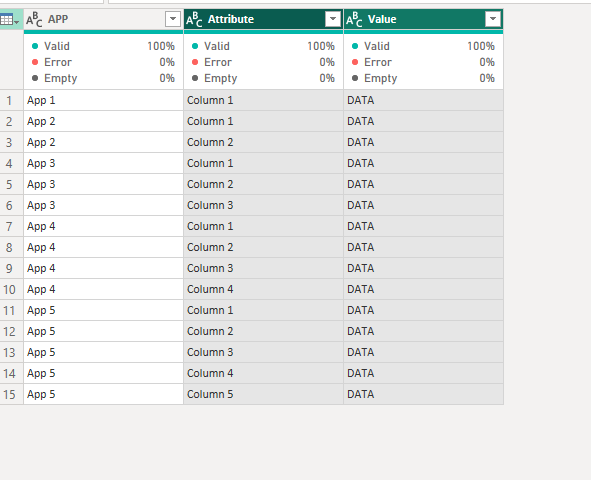This screenshot has height=480, width=591.
Task: Click Valid 100% in APP column quality
Action: click(x=103, y=46)
